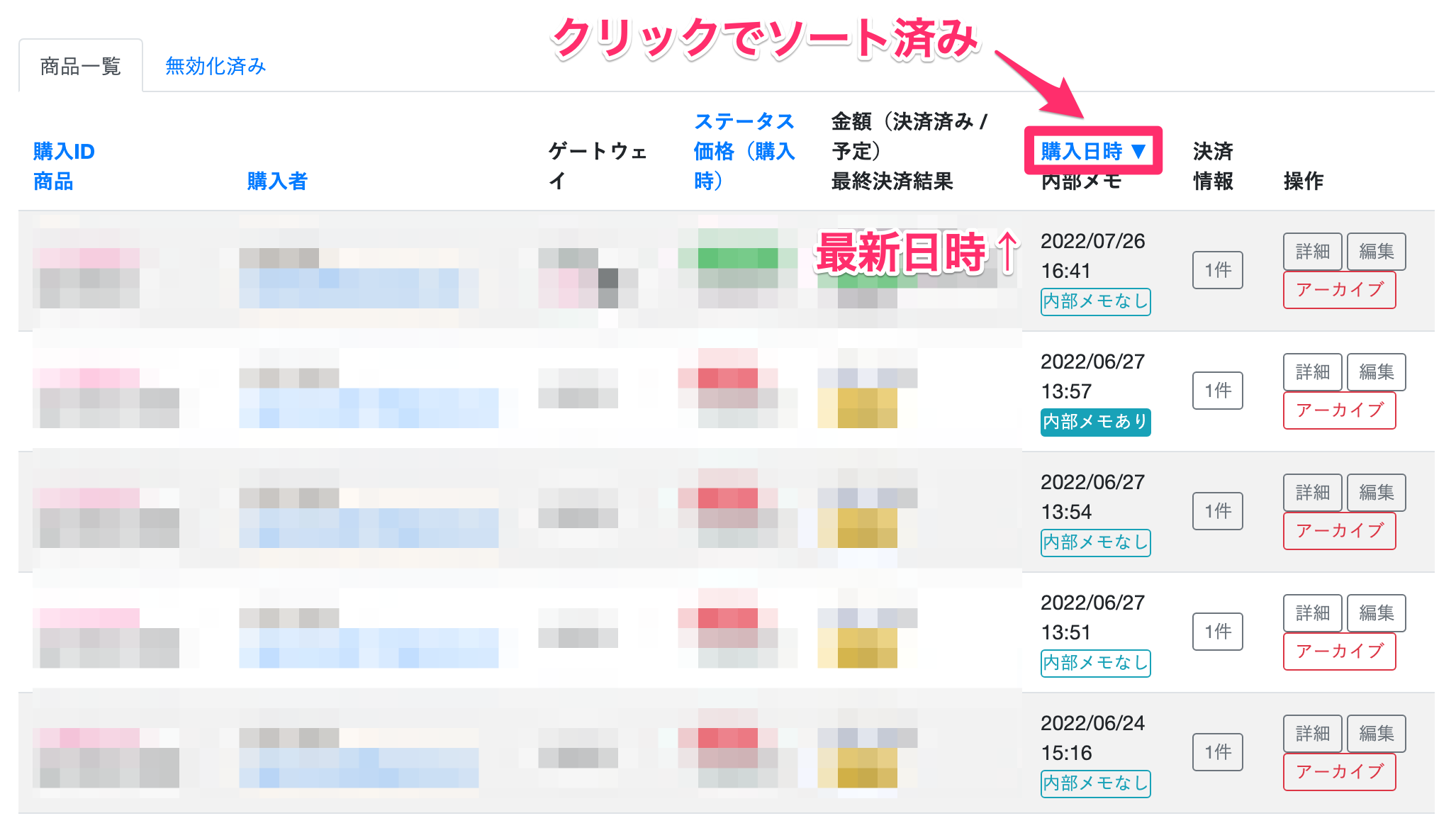Archive the 2022/06/24 15:16 purchase
This screenshot has width=1456, height=828.
coord(1339,771)
